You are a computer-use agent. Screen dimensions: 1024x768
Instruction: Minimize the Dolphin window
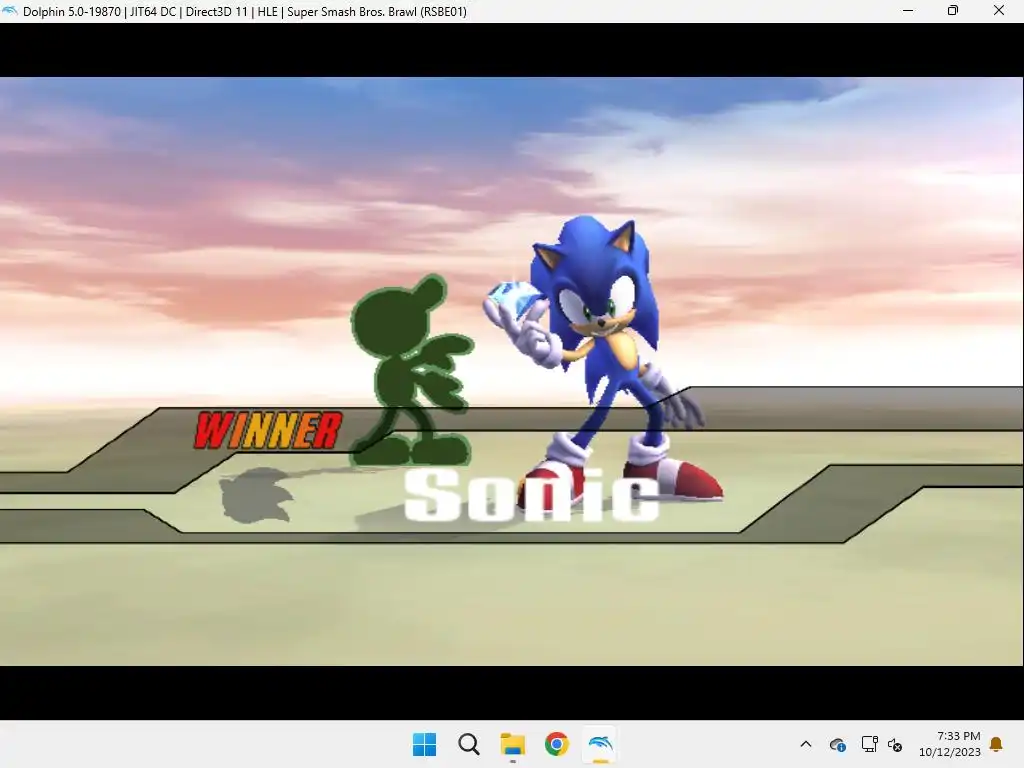tap(908, 10)
